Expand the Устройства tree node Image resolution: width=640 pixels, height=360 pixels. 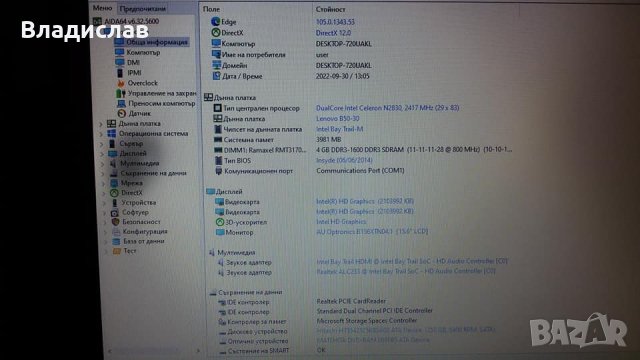pyautogui.click(x=104, y=203)
